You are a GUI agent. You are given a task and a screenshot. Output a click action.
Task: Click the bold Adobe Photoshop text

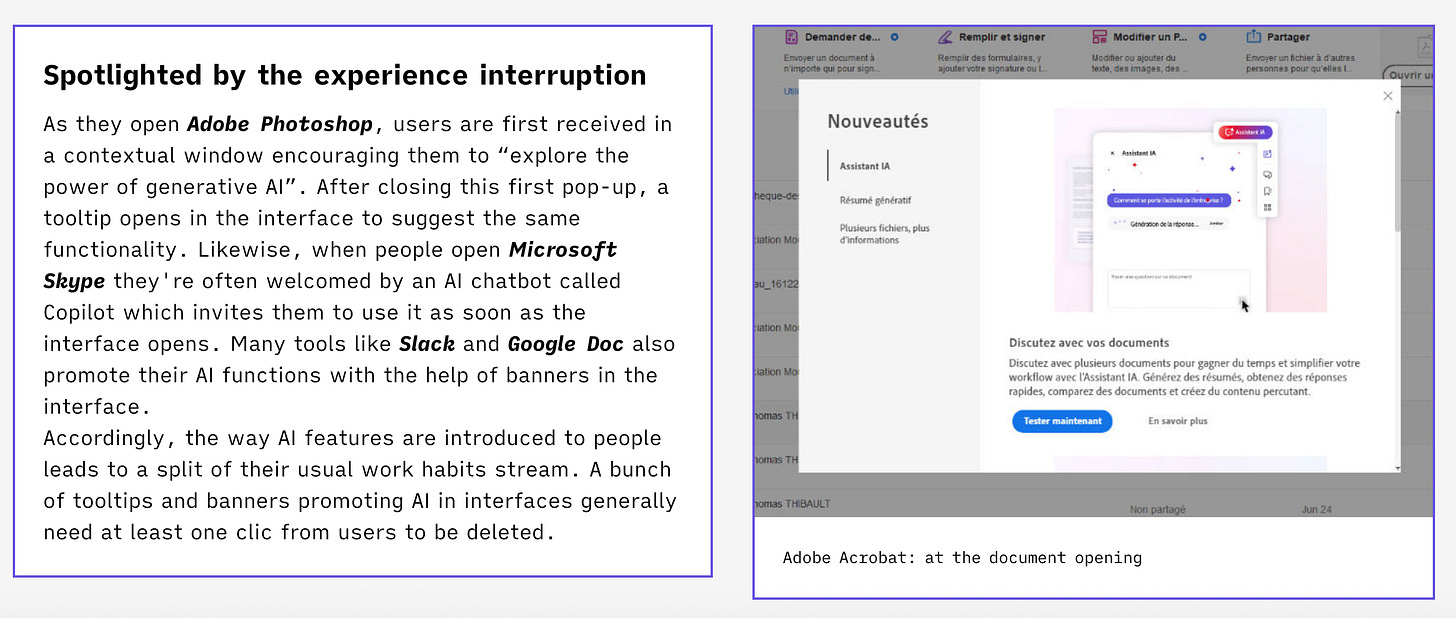pos(280,124)
